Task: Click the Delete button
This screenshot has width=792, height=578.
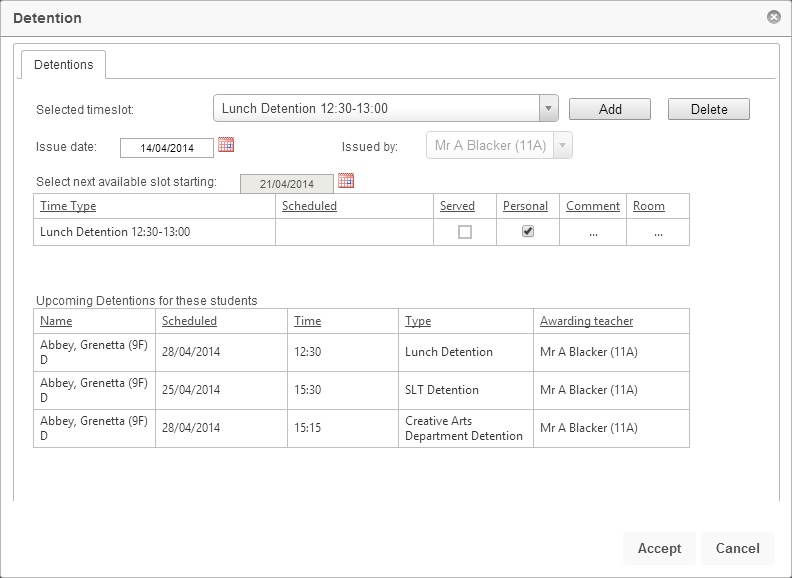Action: pos(709,109)
